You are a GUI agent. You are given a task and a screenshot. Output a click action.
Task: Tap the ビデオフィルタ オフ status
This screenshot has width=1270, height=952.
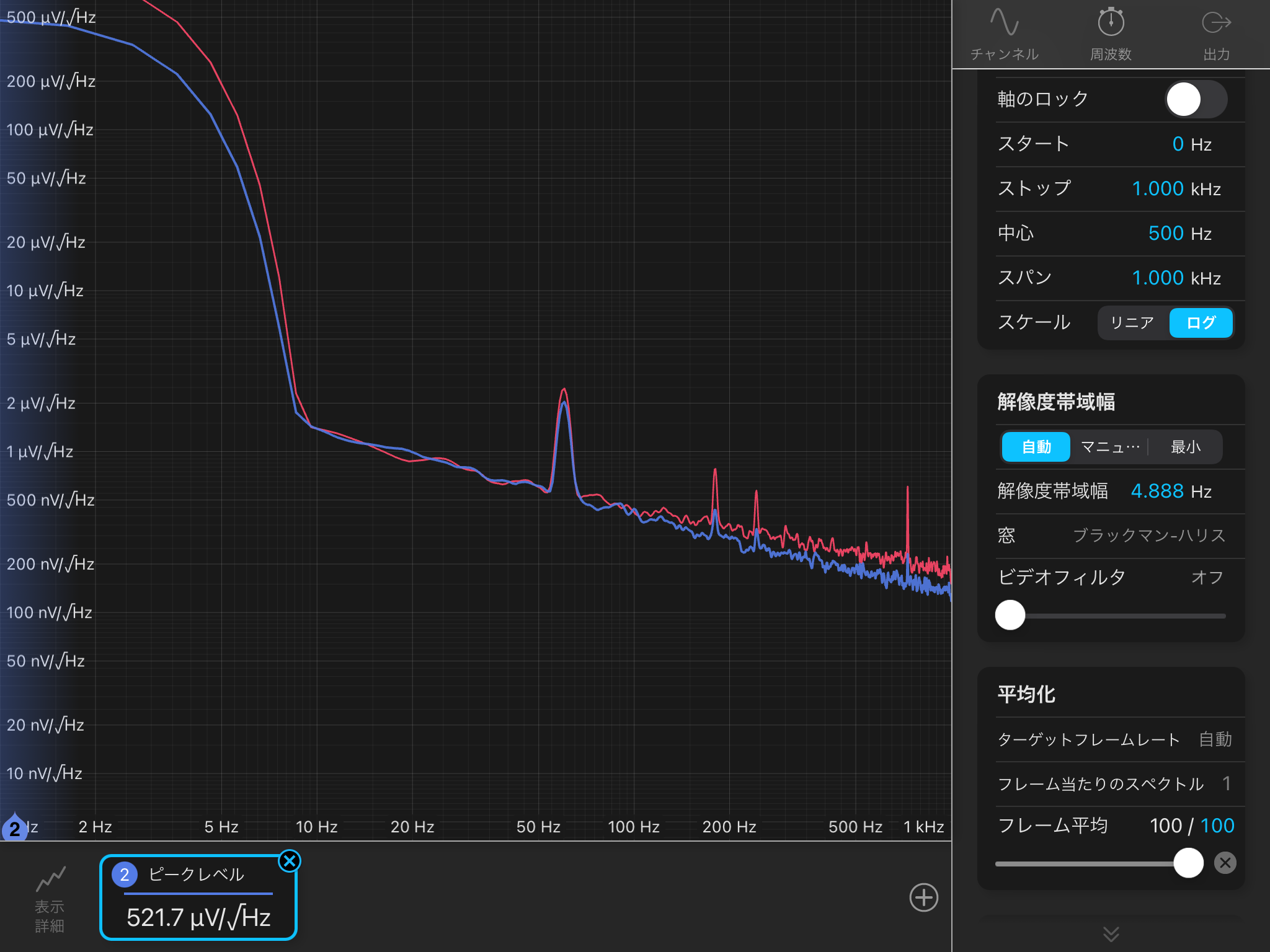[1207, 578]
